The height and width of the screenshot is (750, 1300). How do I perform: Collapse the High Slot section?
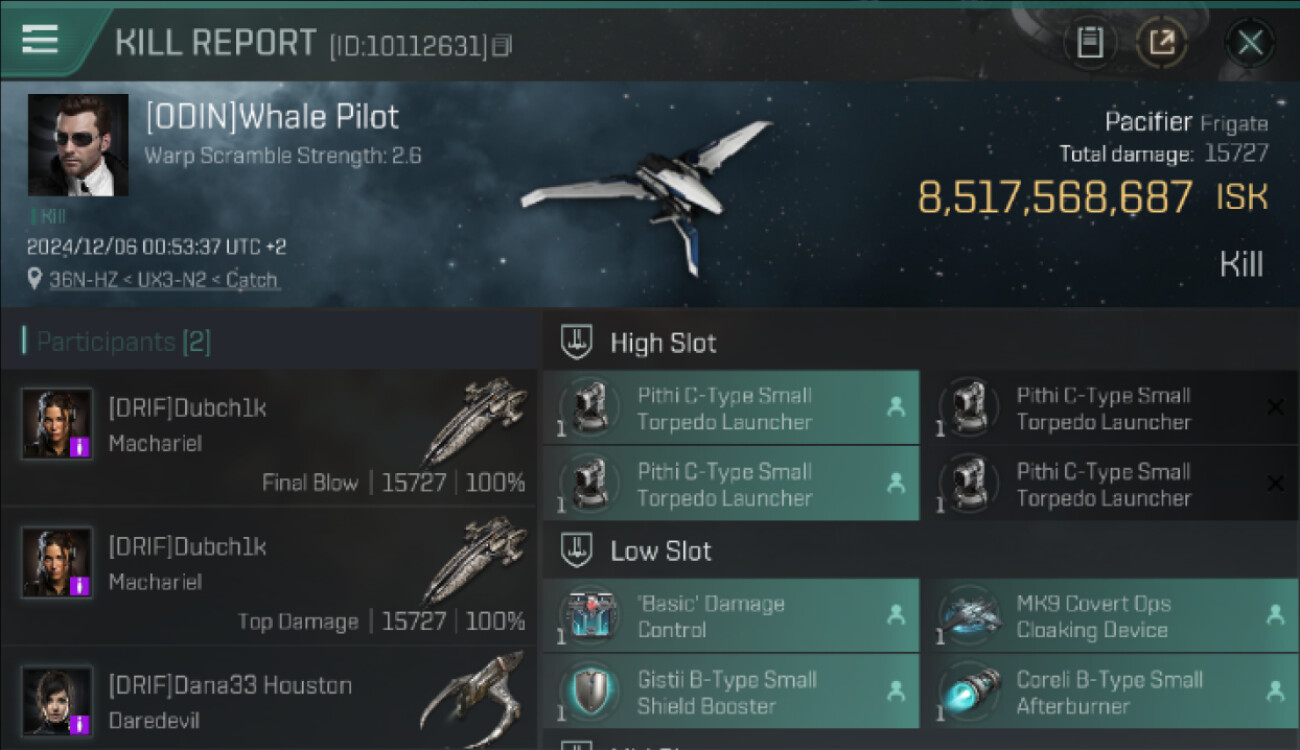point(577,343)
